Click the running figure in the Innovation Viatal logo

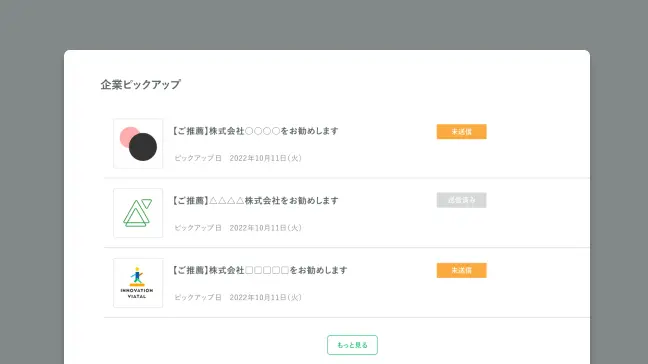coord(137,276)
